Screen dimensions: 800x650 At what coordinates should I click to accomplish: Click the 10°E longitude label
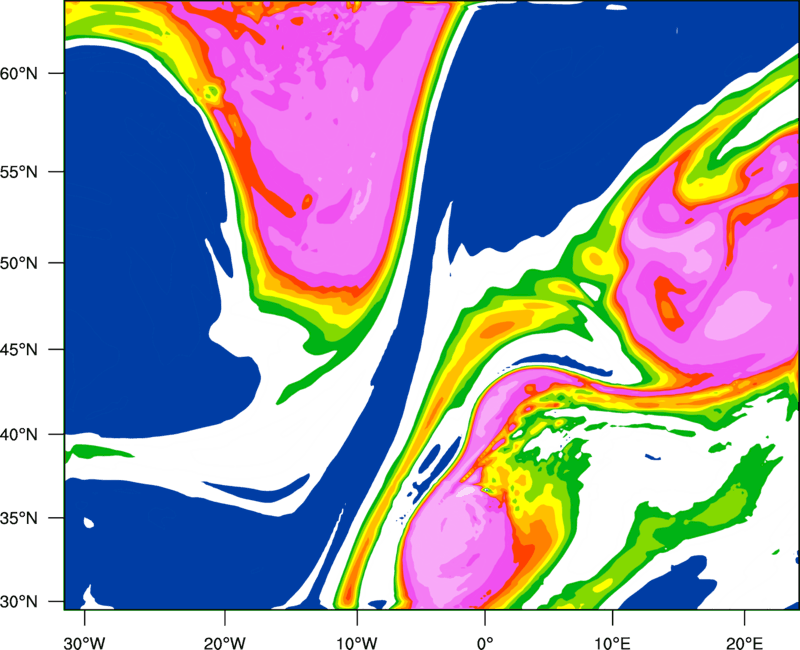click(612, 643)
